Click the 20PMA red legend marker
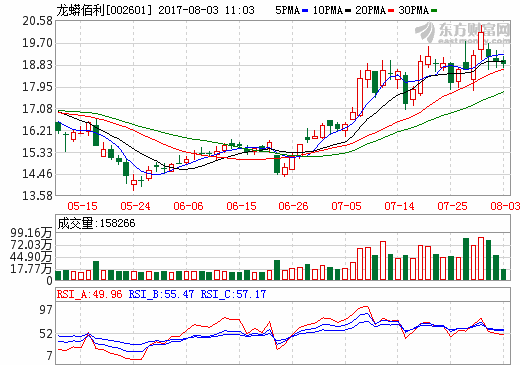 pyautogui.click(x=391, y=11)
